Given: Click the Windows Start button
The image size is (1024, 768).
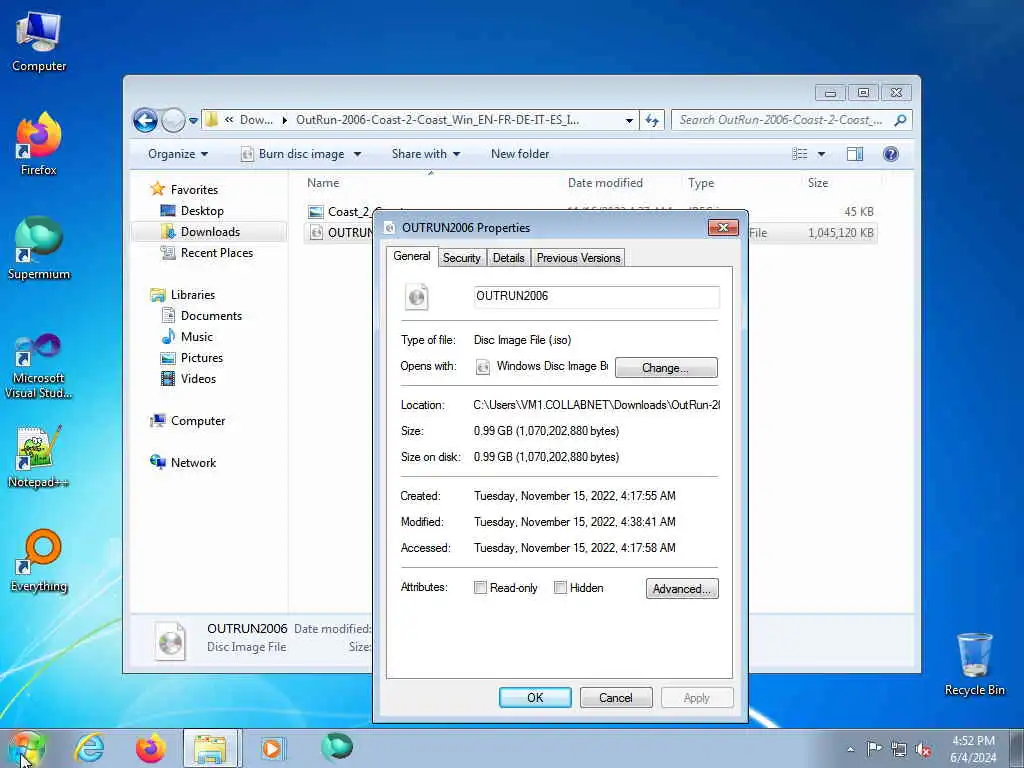Looking at the screenshot, I should point(26,748).
